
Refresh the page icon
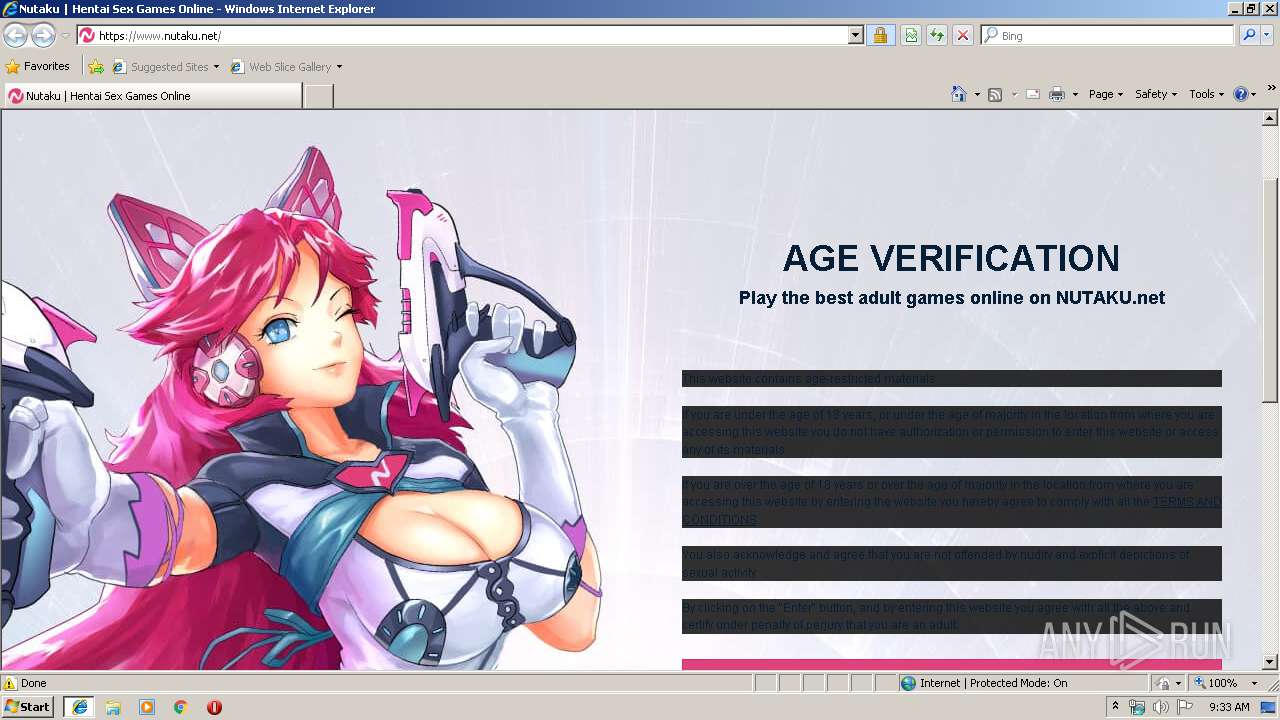click(937, 35)
